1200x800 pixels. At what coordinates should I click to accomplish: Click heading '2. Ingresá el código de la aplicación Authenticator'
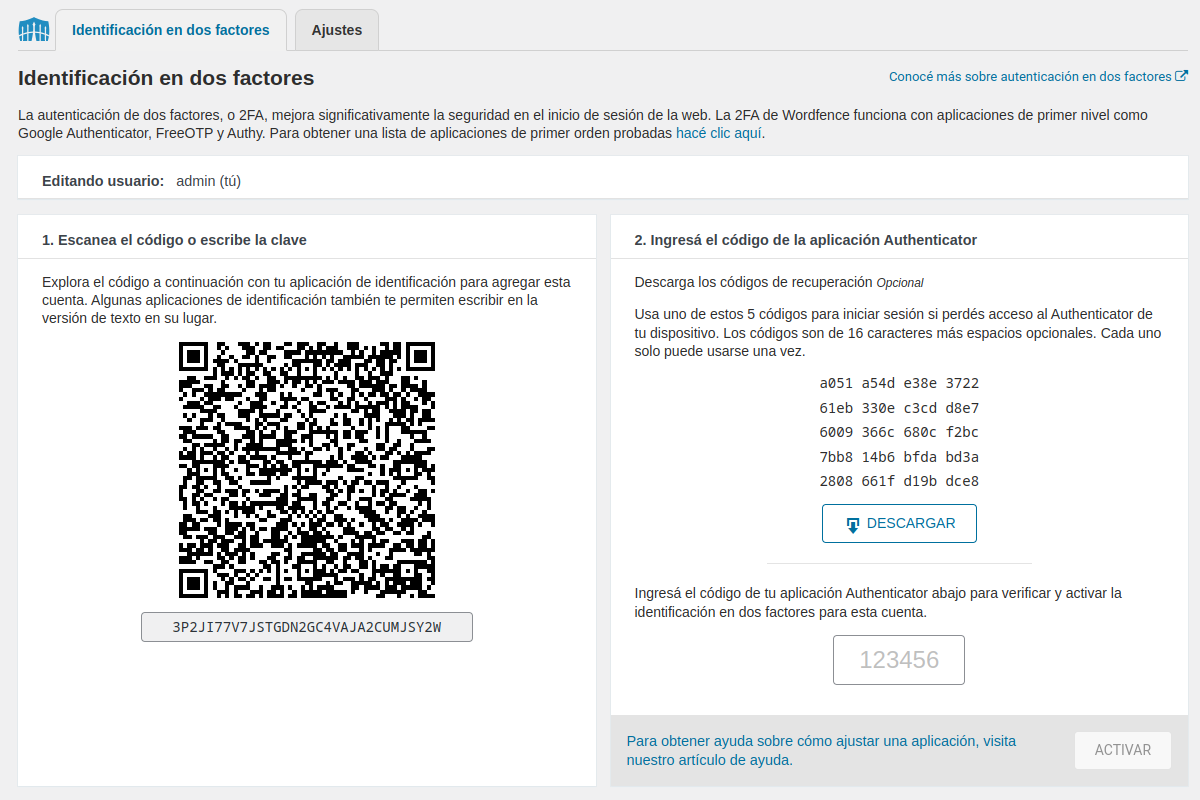click(806, 240)
